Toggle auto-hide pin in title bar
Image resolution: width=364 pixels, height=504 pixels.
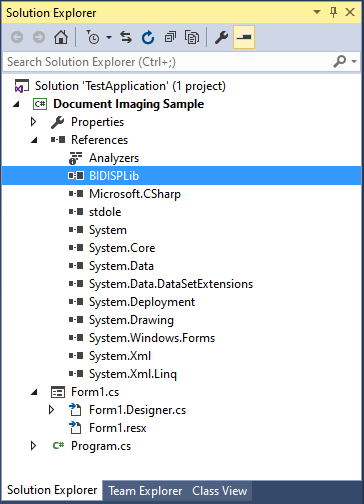[333, 13]
